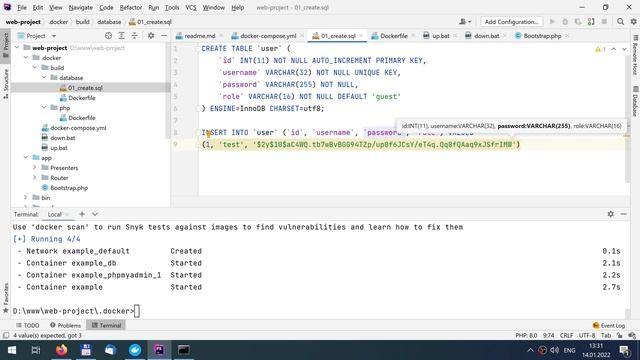Open Project panel options gear

pos(151,36)
